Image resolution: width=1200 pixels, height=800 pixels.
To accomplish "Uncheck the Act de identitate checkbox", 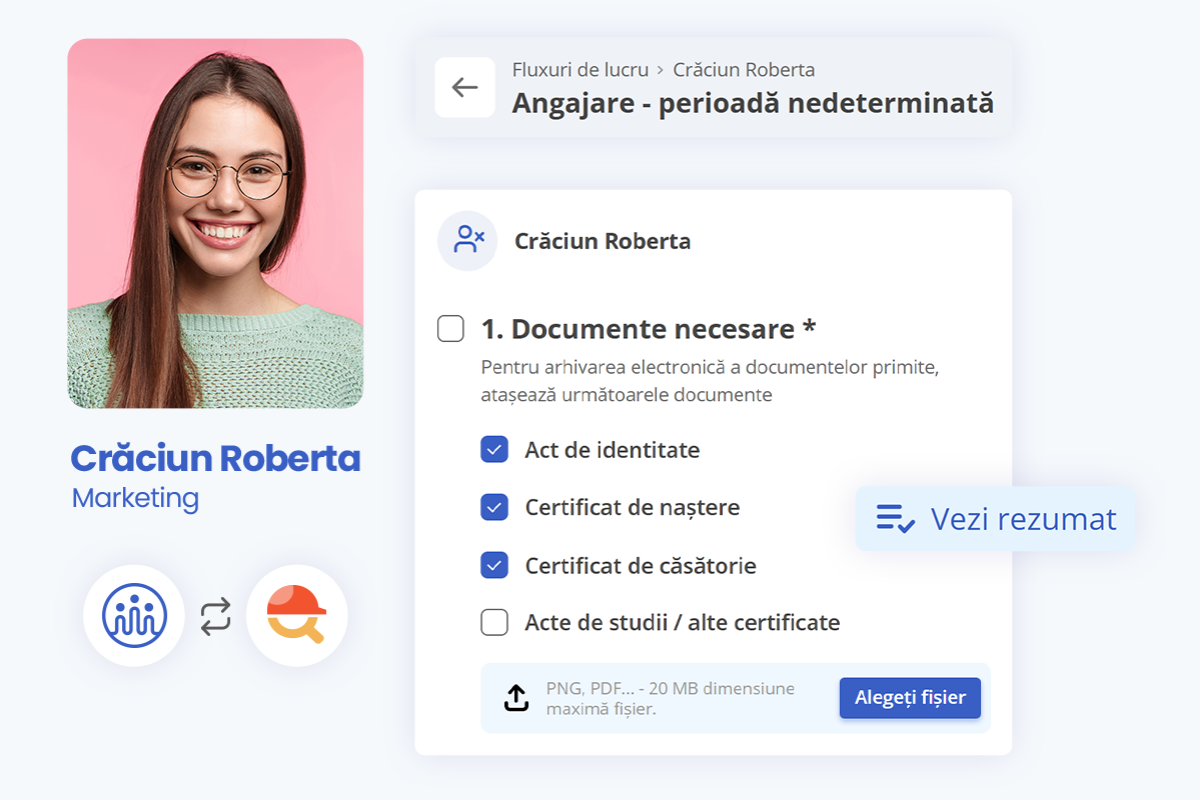I will tap(495, 449).
